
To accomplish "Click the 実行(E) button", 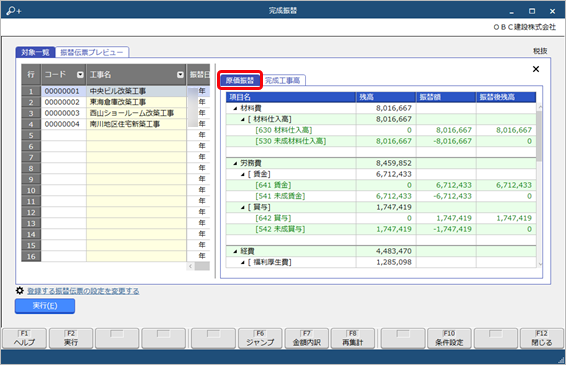I will click(45, 306).
